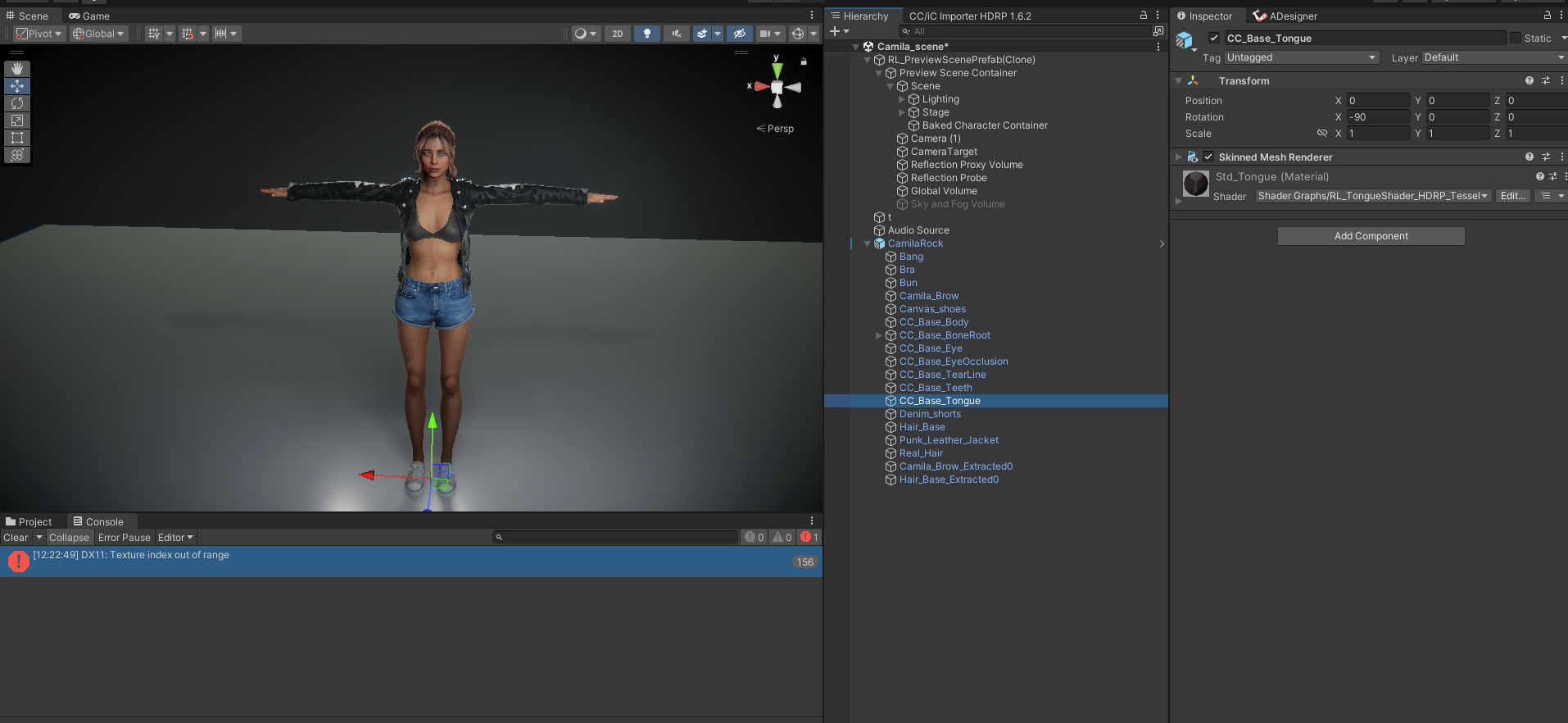
Task: Collapse the Transform component foldout
Action: click(1179, 80)
